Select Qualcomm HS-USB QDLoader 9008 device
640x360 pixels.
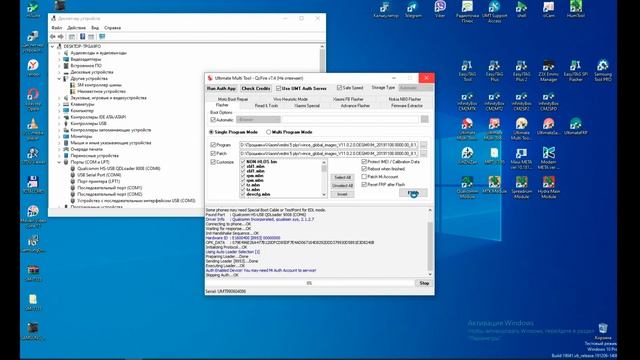click(x=118, y=169)
